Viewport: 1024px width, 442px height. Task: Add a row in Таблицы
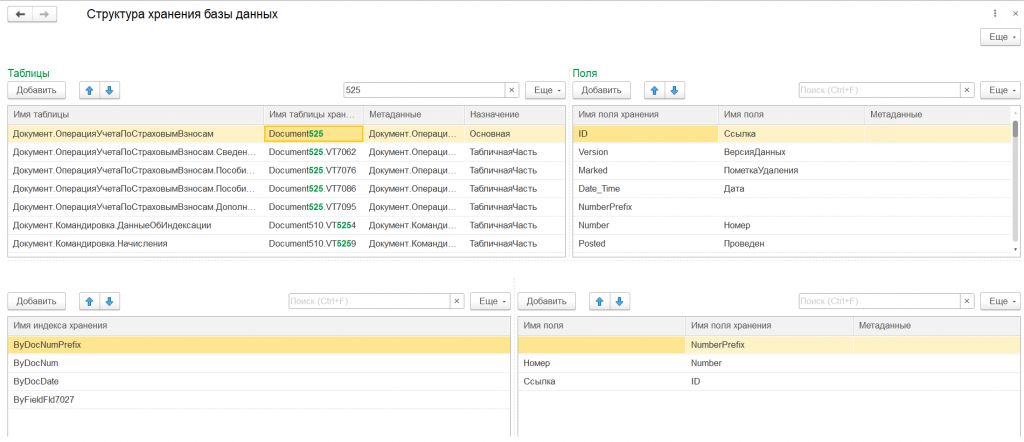(x=37, y=90)
